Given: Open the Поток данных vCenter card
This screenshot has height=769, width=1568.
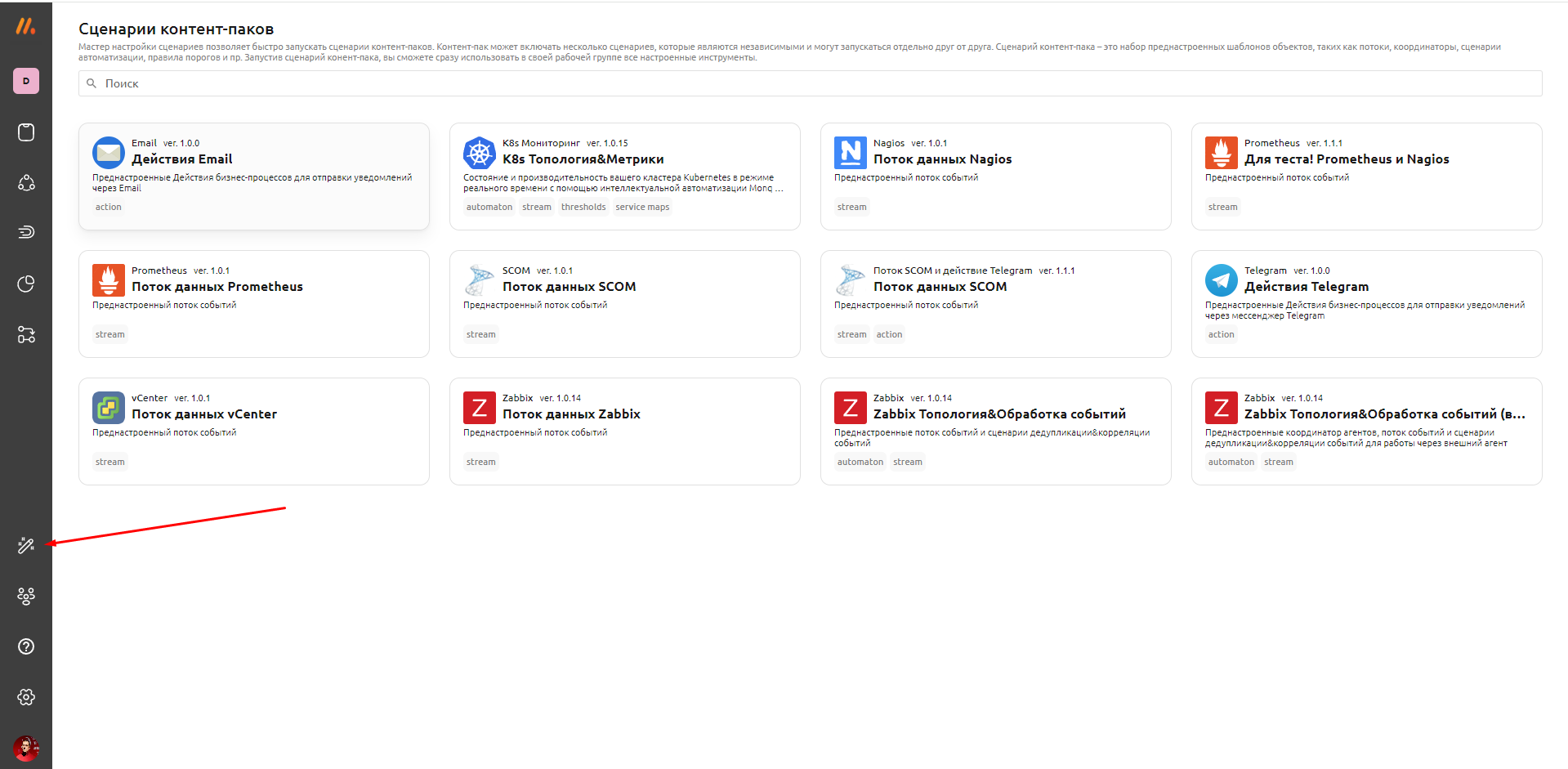Looking at the screenshot, I should pyautogui.click(x=253, y=431).
